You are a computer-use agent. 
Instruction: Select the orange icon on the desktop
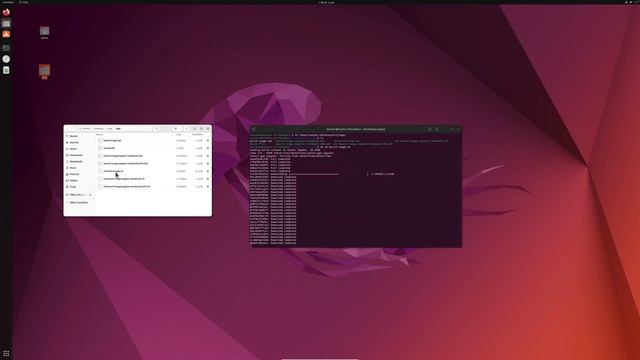pos(44,71)
